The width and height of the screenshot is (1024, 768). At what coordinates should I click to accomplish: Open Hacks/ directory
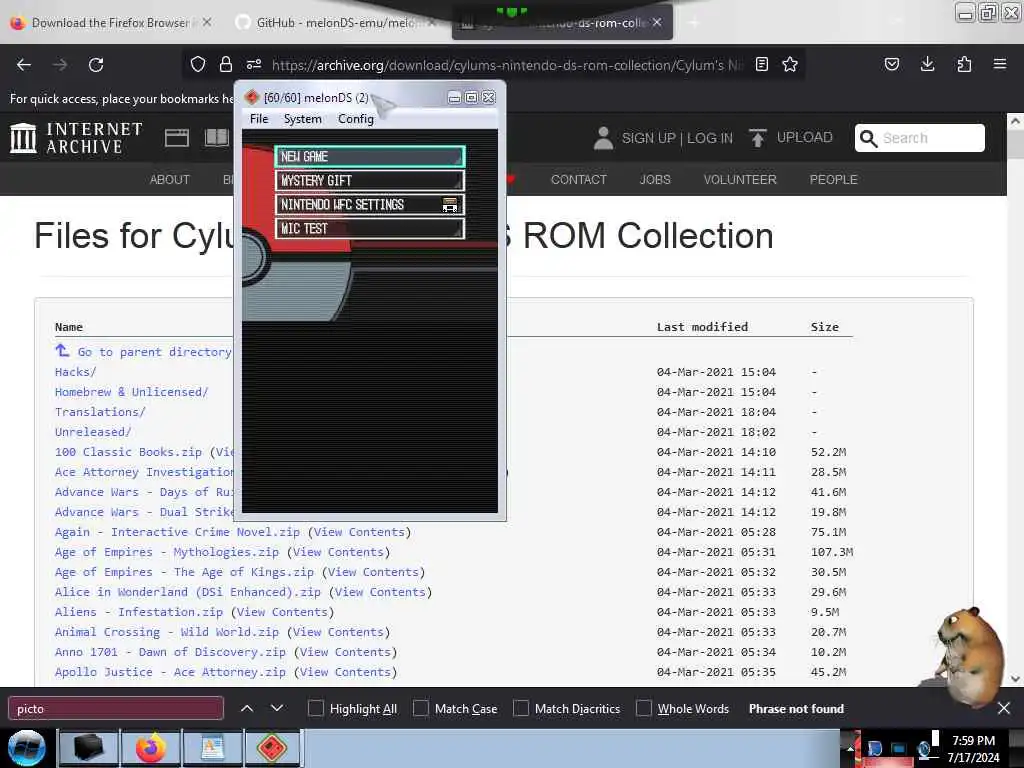point(75,372)
